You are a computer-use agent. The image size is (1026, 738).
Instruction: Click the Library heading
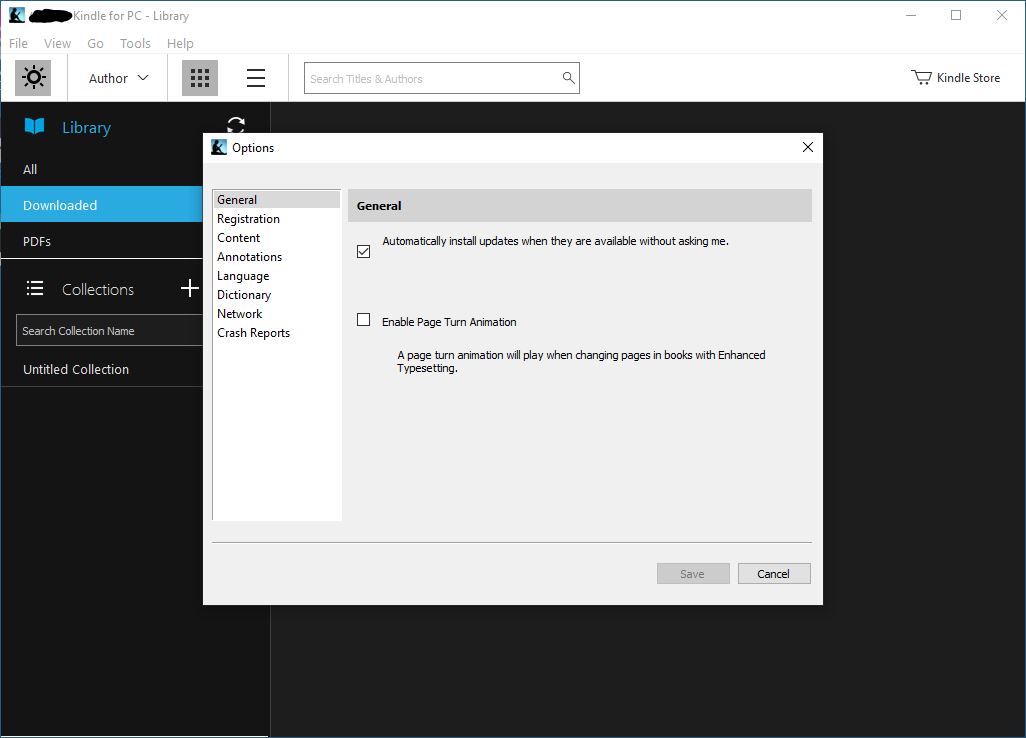point(86,127)
